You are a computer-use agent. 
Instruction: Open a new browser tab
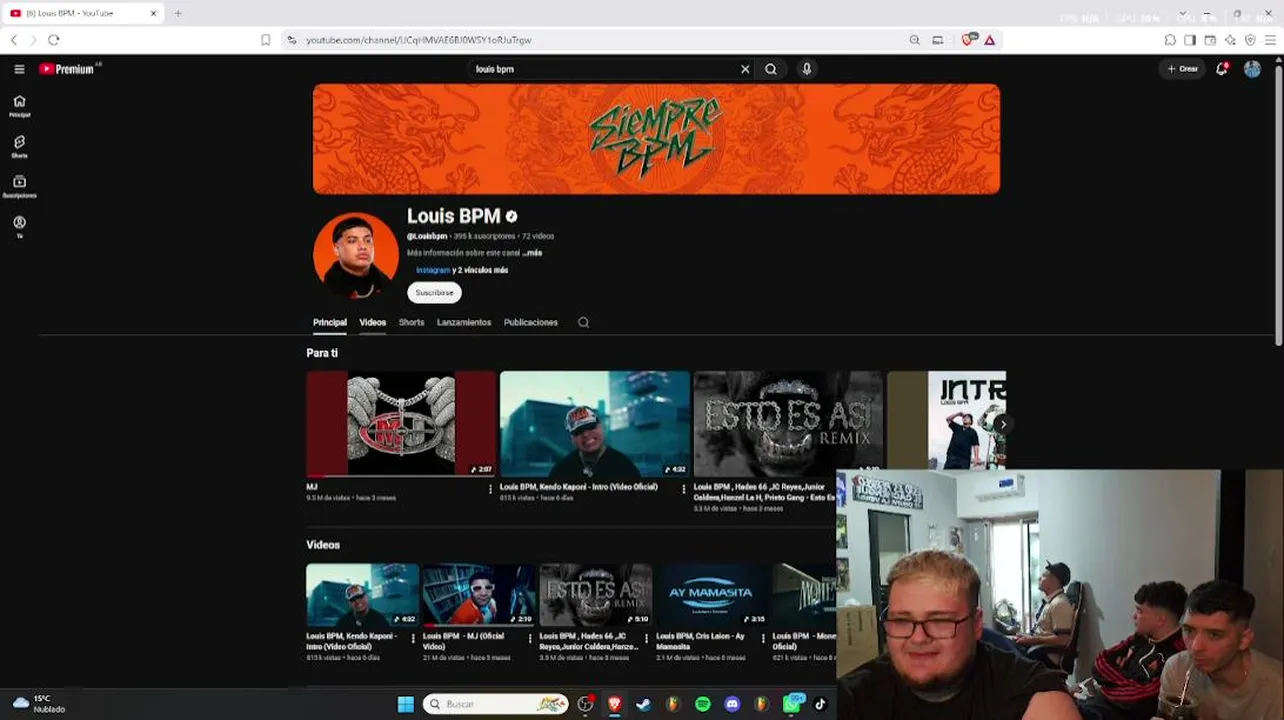tap(178, 13)
